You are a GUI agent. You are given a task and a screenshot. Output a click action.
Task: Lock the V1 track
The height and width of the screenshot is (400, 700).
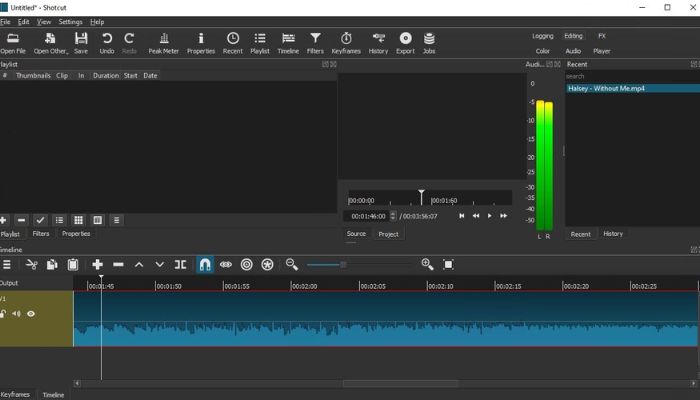pos(3,314)
